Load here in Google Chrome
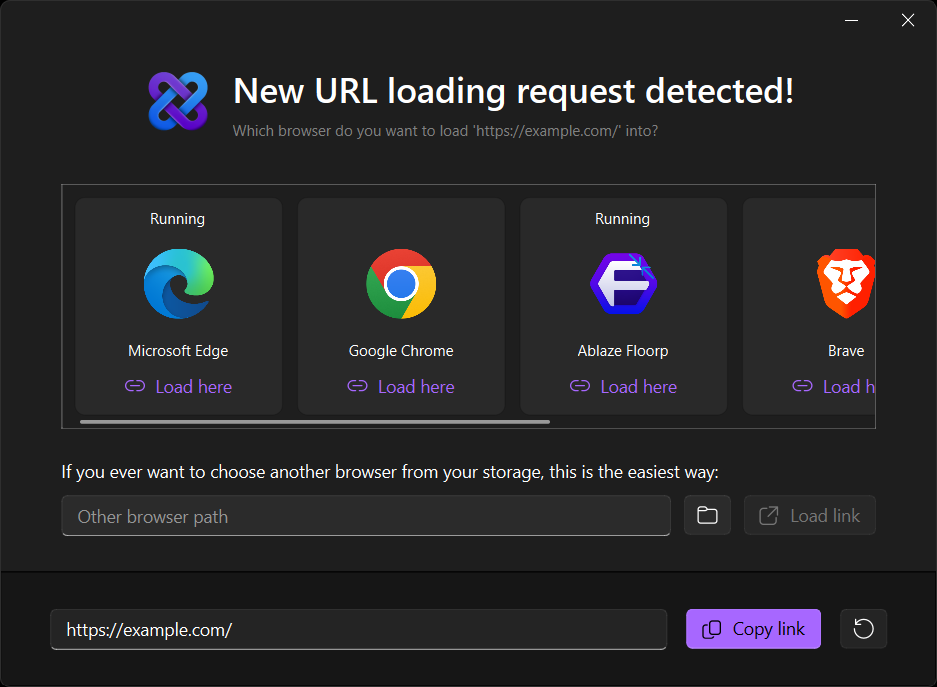This screenshot has height=687, width=937. tap(401, 387)
